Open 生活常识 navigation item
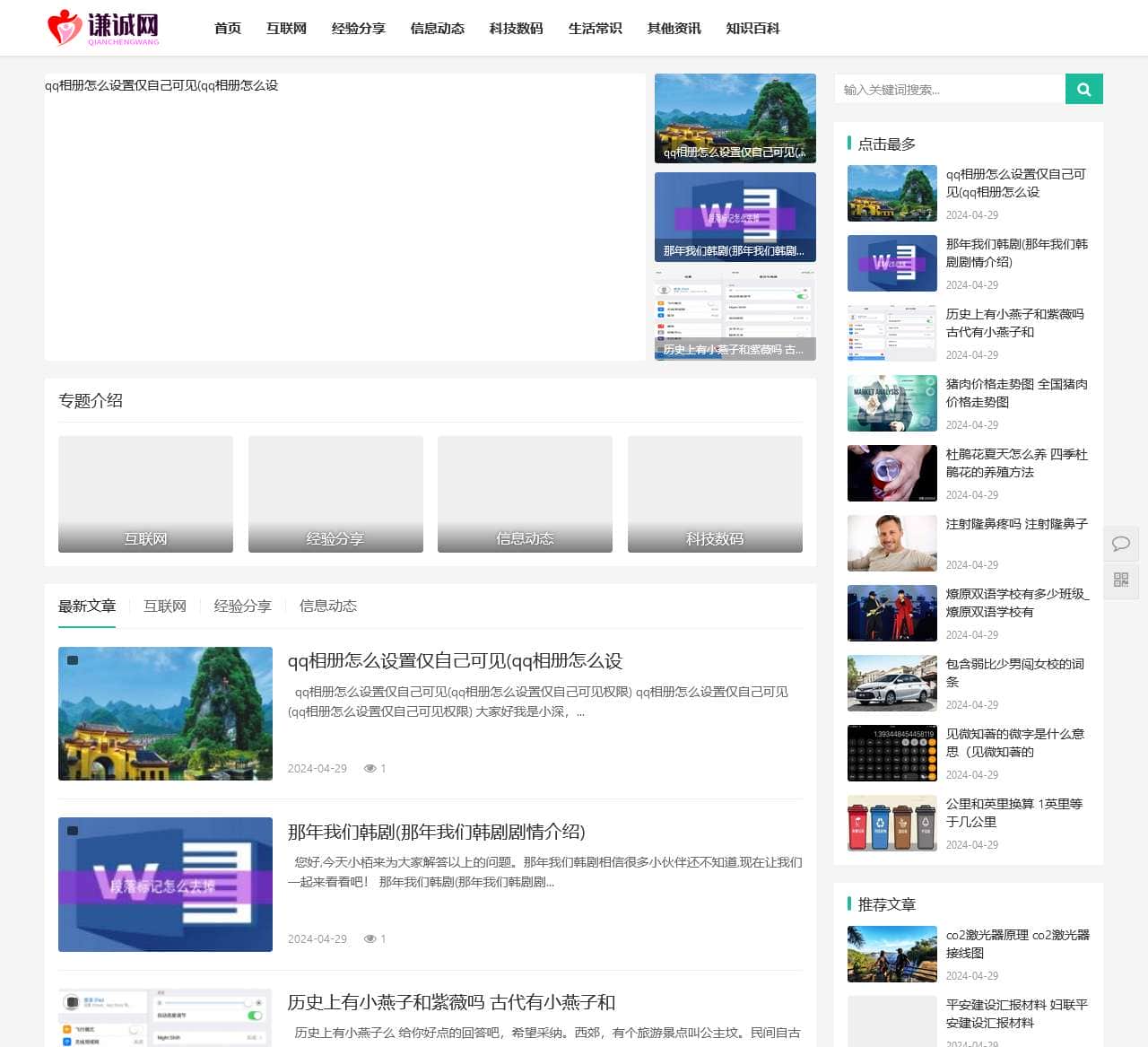 [595, 28]
